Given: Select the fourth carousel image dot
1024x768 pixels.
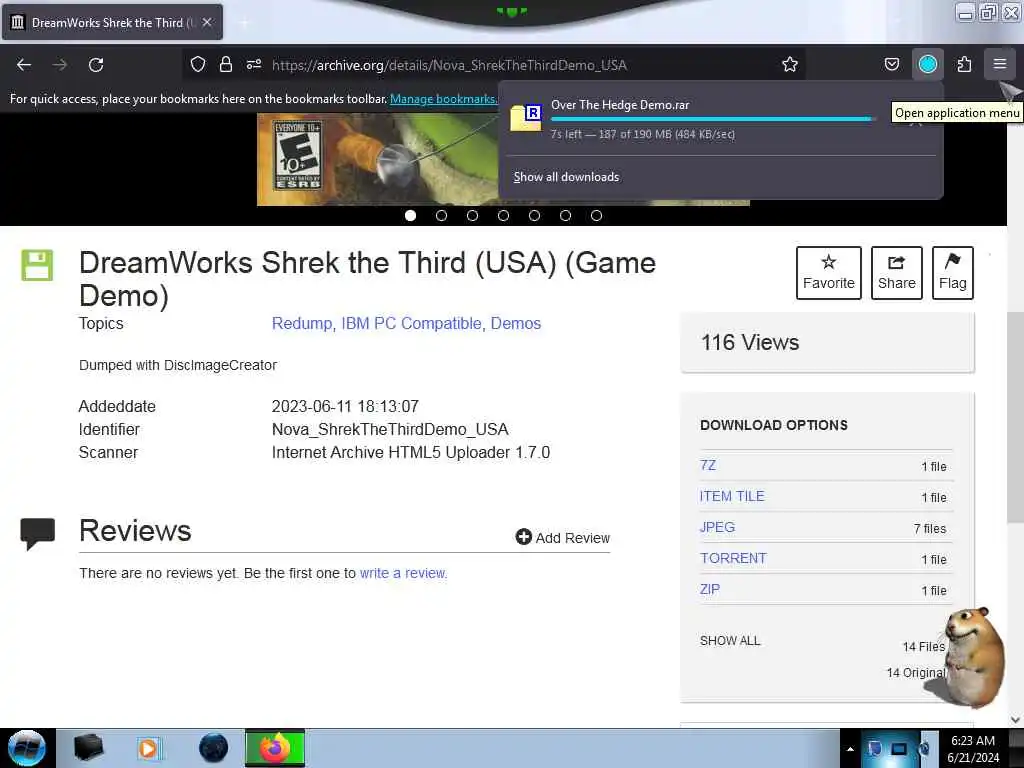Looking at the screenshot, I should pyautogui.click(x=504, y=216).
